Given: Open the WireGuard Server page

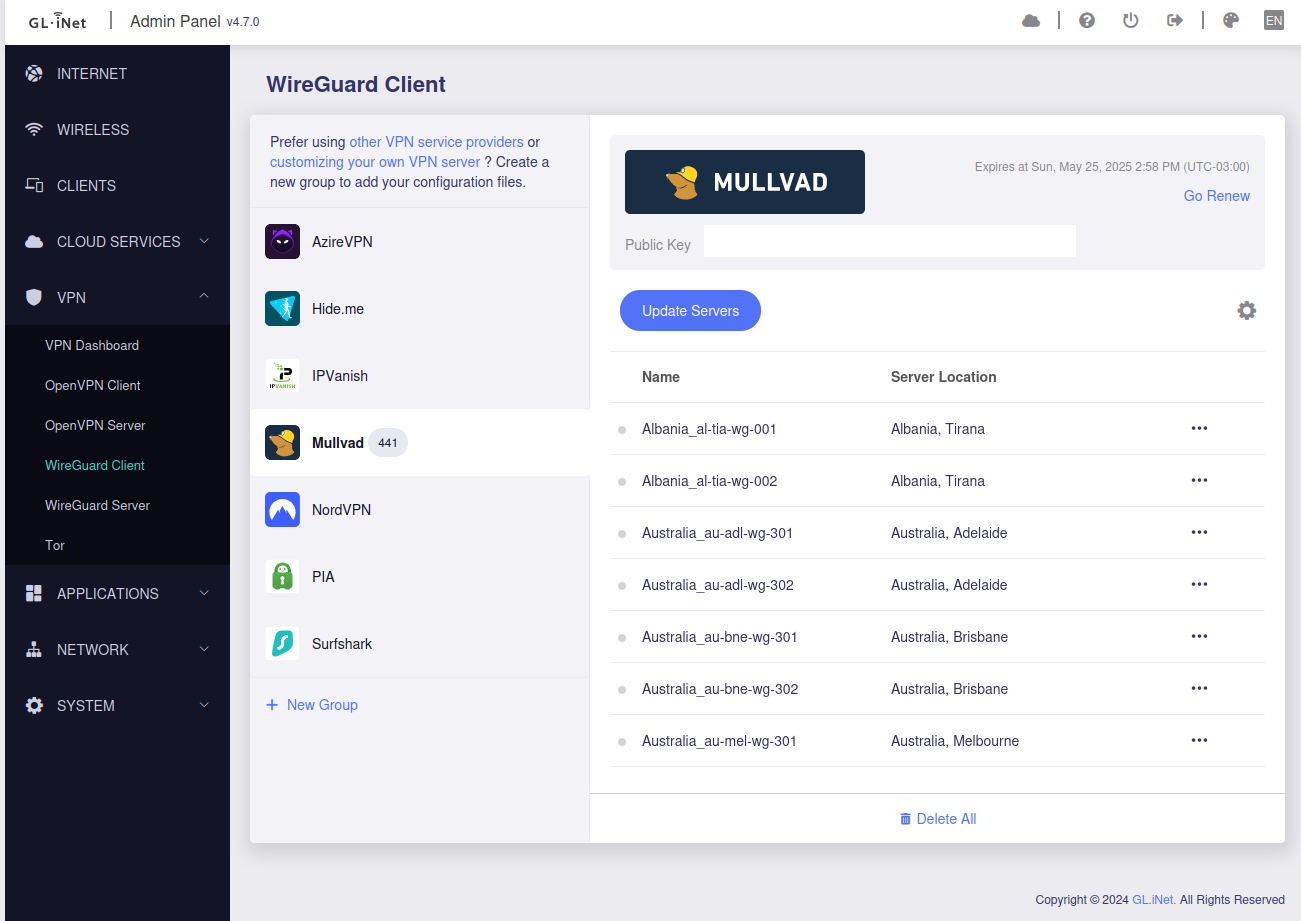Looking at the screenshot, I should pos(97,506).
